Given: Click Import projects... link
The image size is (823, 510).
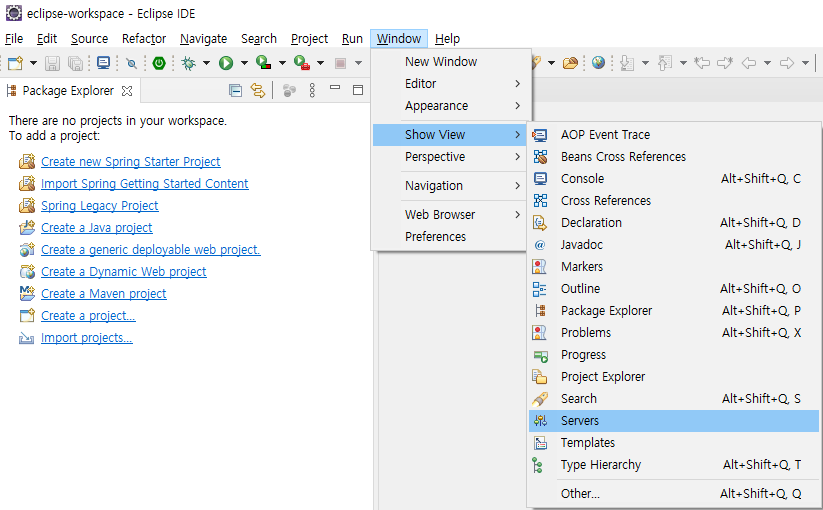Looking at the screenshot, I should (x=87, y=338).
